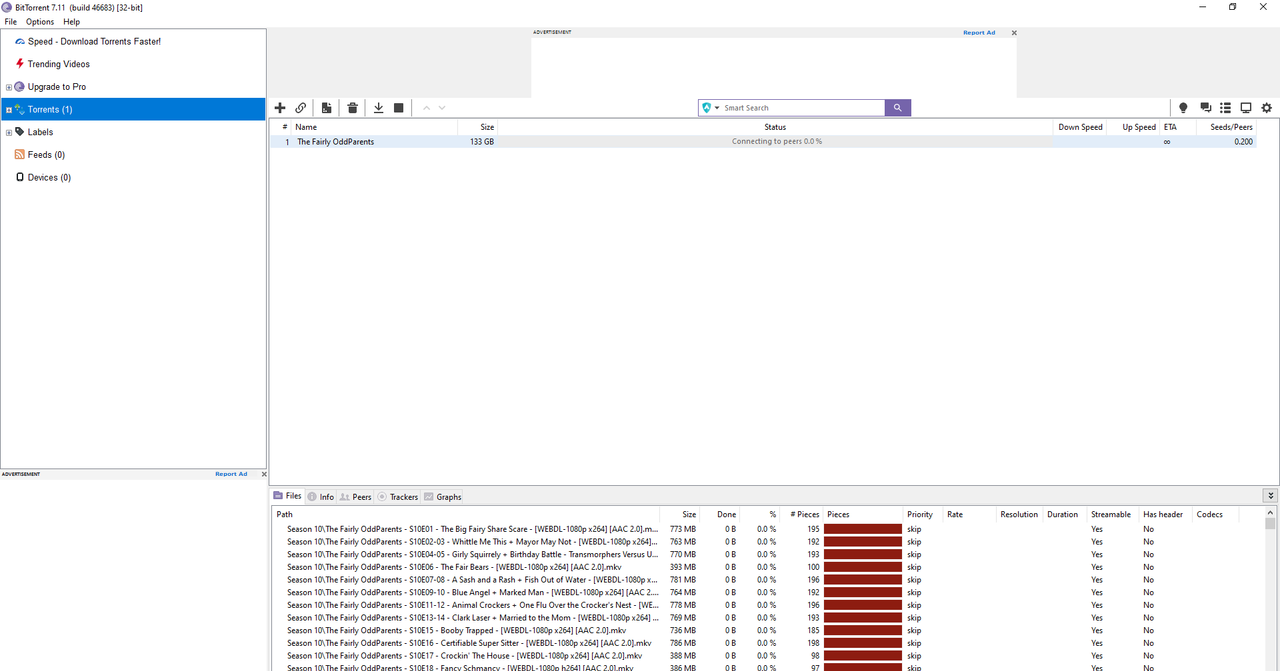Click Report Ad link in sidebar ad
1280x671 pixels.
(x=231, y=474)
